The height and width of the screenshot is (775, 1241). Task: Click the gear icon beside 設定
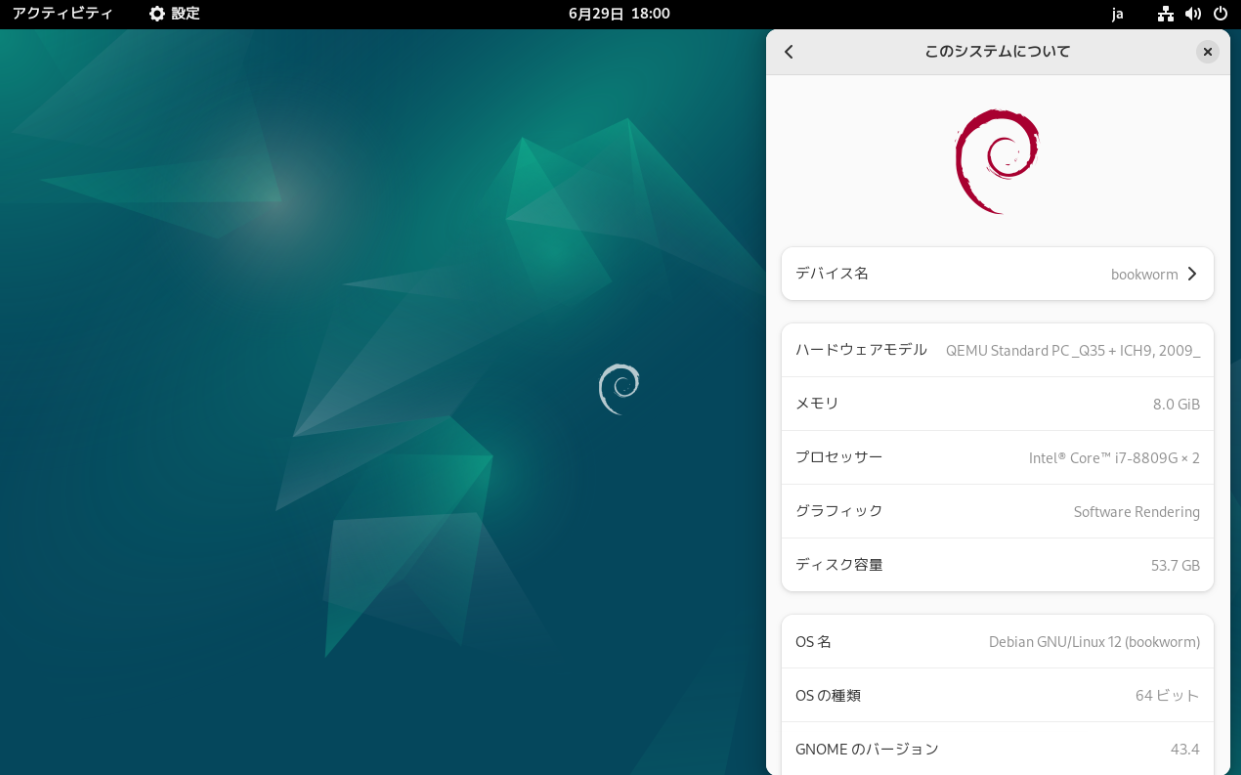[x=155, y=14]
